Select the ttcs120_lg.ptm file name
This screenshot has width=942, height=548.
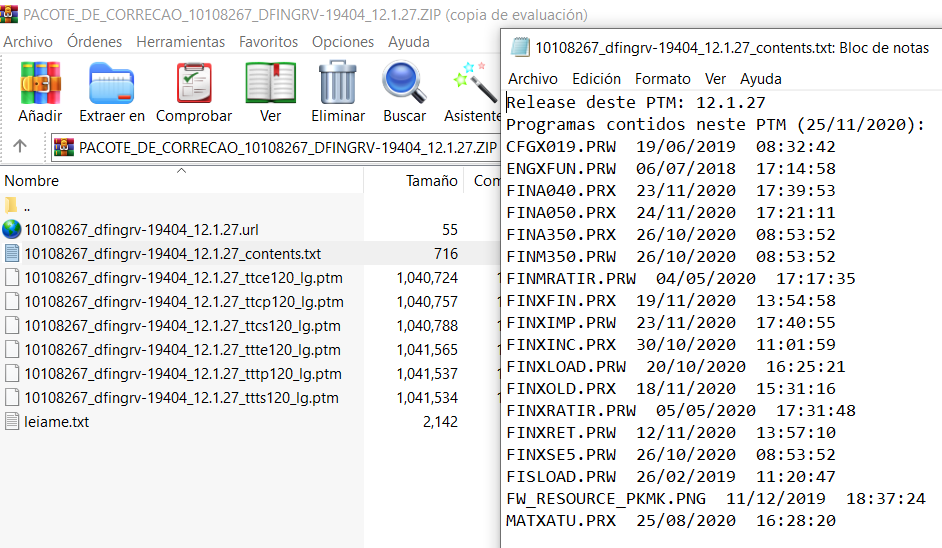click(x=182, y=325)
